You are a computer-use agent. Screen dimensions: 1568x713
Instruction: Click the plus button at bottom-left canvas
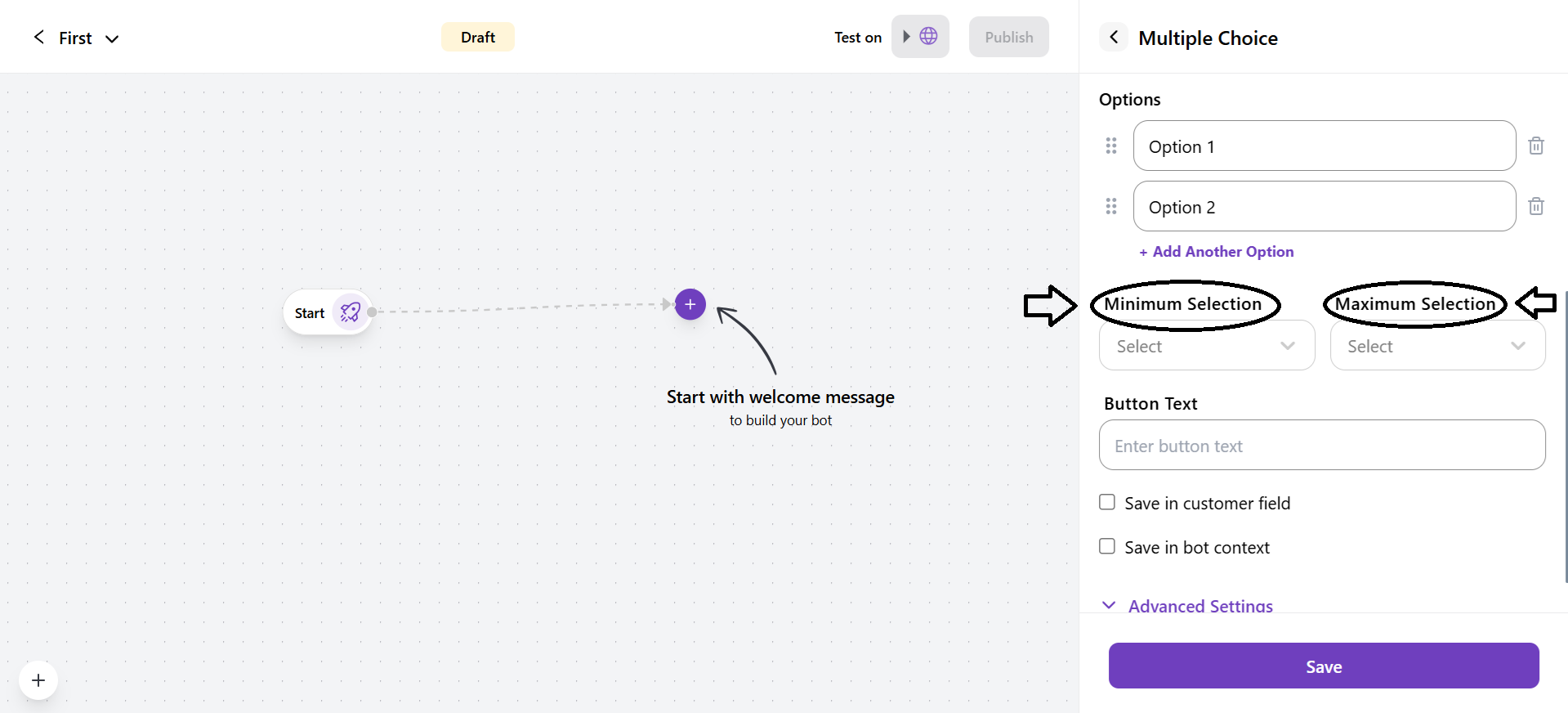38,680
